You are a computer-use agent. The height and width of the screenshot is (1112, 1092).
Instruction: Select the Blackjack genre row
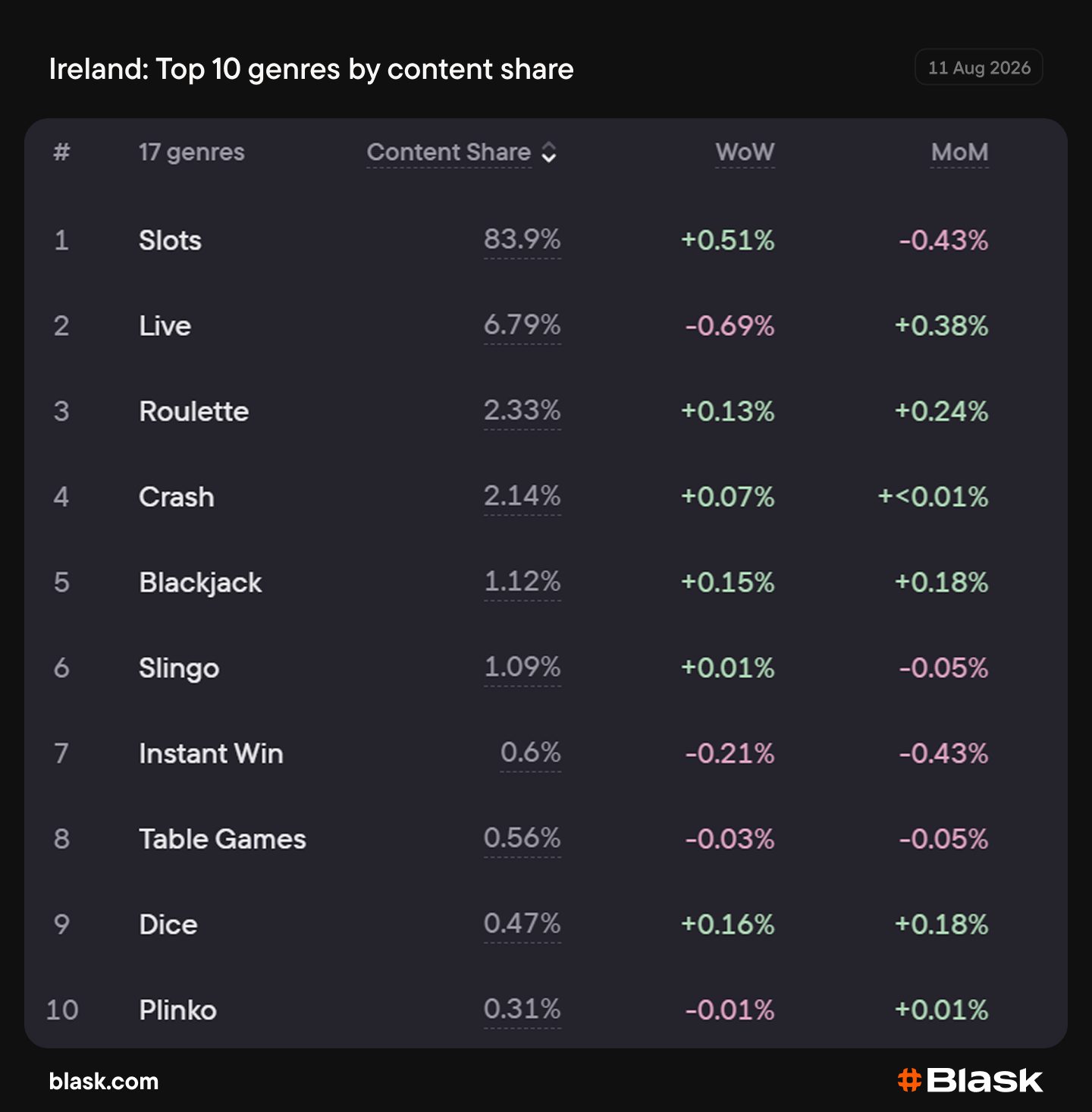546,583
